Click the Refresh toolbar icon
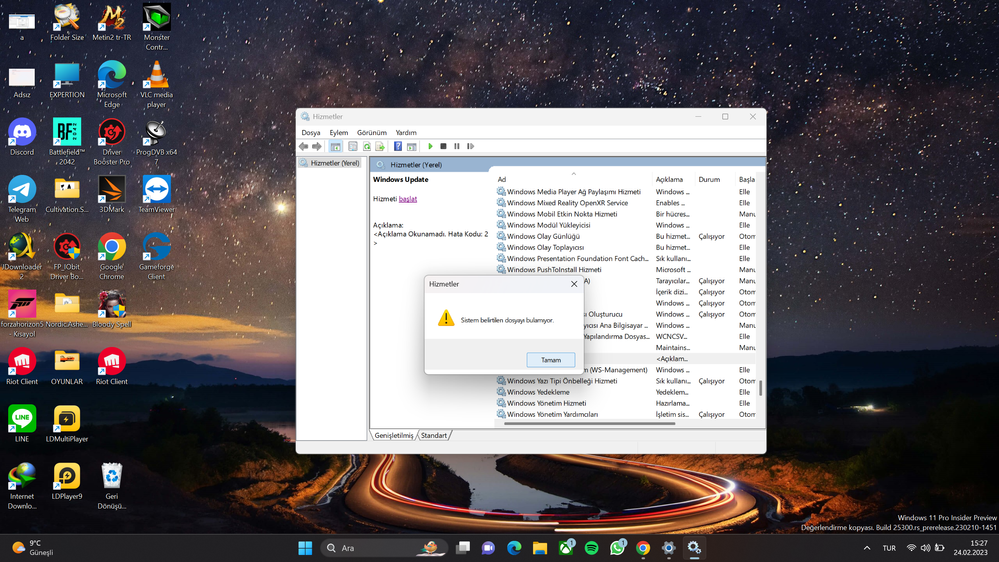 (367, 147)
